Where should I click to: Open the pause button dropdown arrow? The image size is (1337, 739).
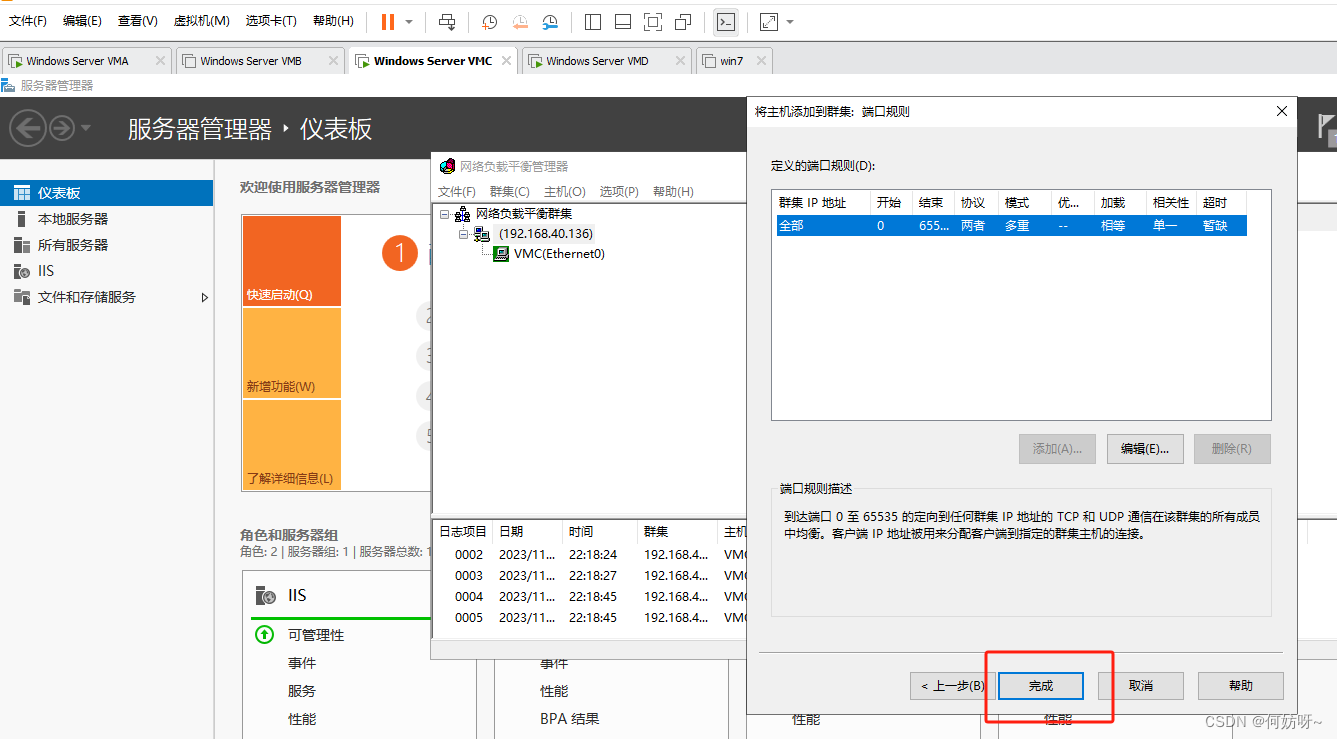tap(409, 21)
